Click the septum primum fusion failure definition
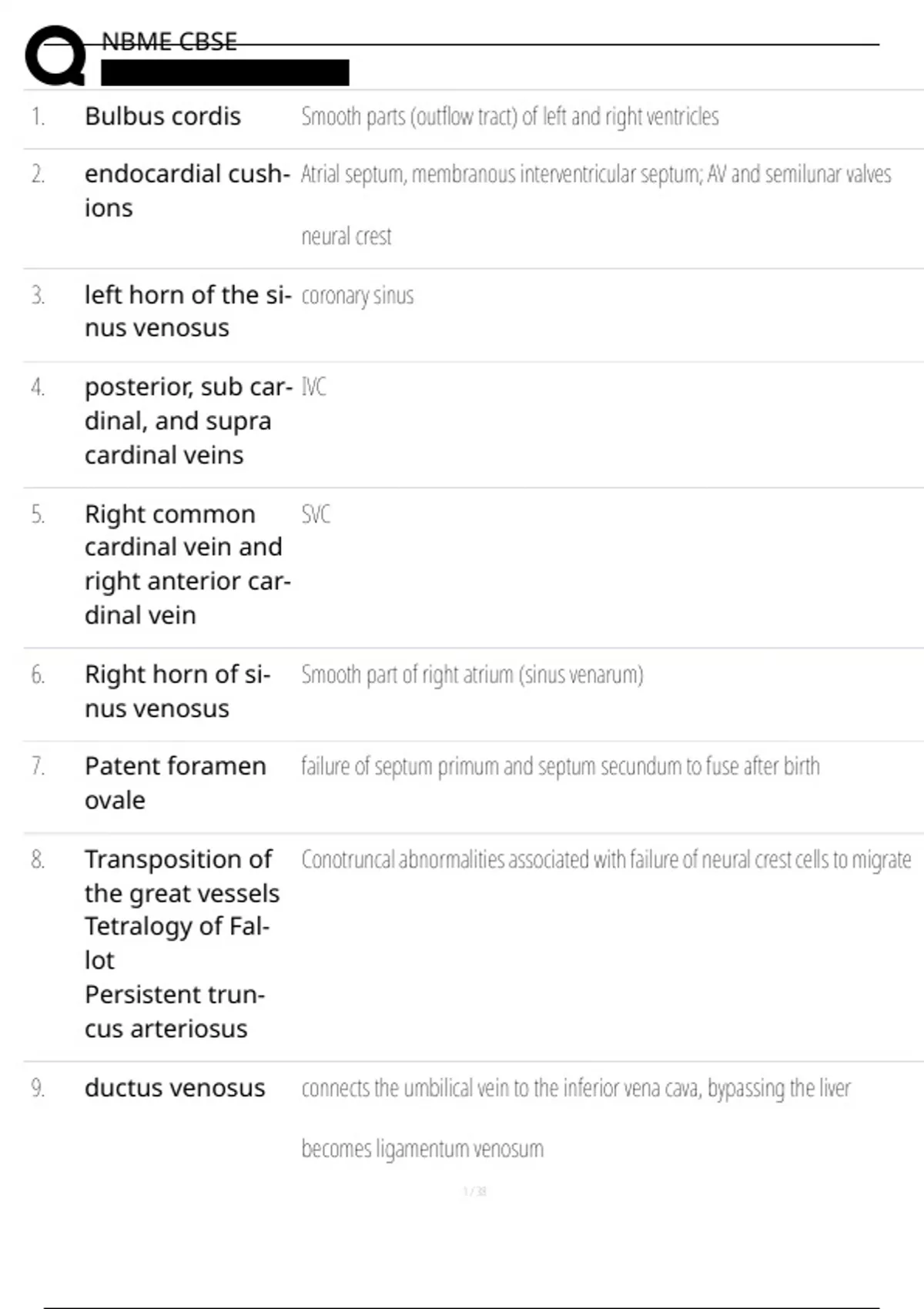The height and width of the screenshot is (1309, 924). point(560,766)
